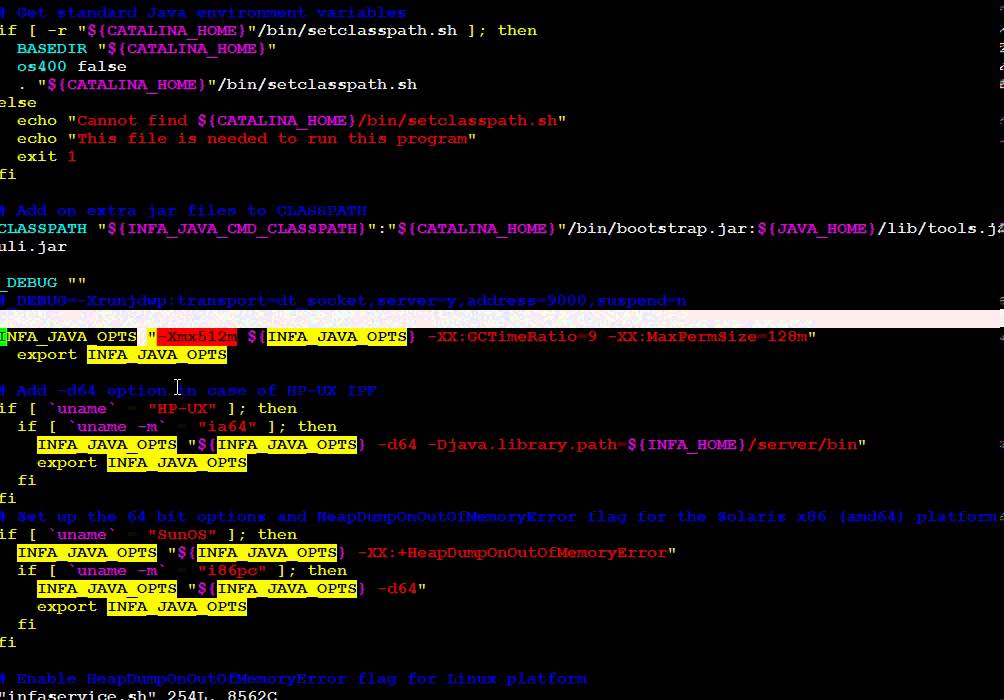The image size is (1004, 700).
Task: Click the -XX:MaxPermSize=128m option
Action: click(x=708, y=337)
